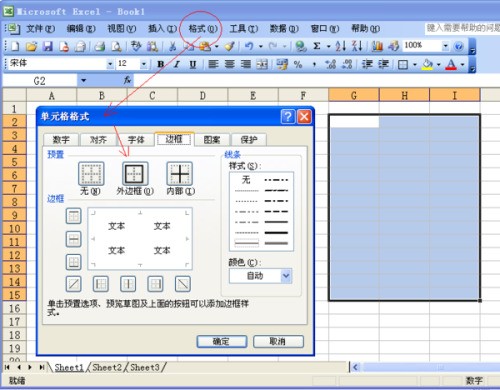The image size is (500, 390).
Task: Toggle Underline formatting button
Action: (x=193, y=64)
